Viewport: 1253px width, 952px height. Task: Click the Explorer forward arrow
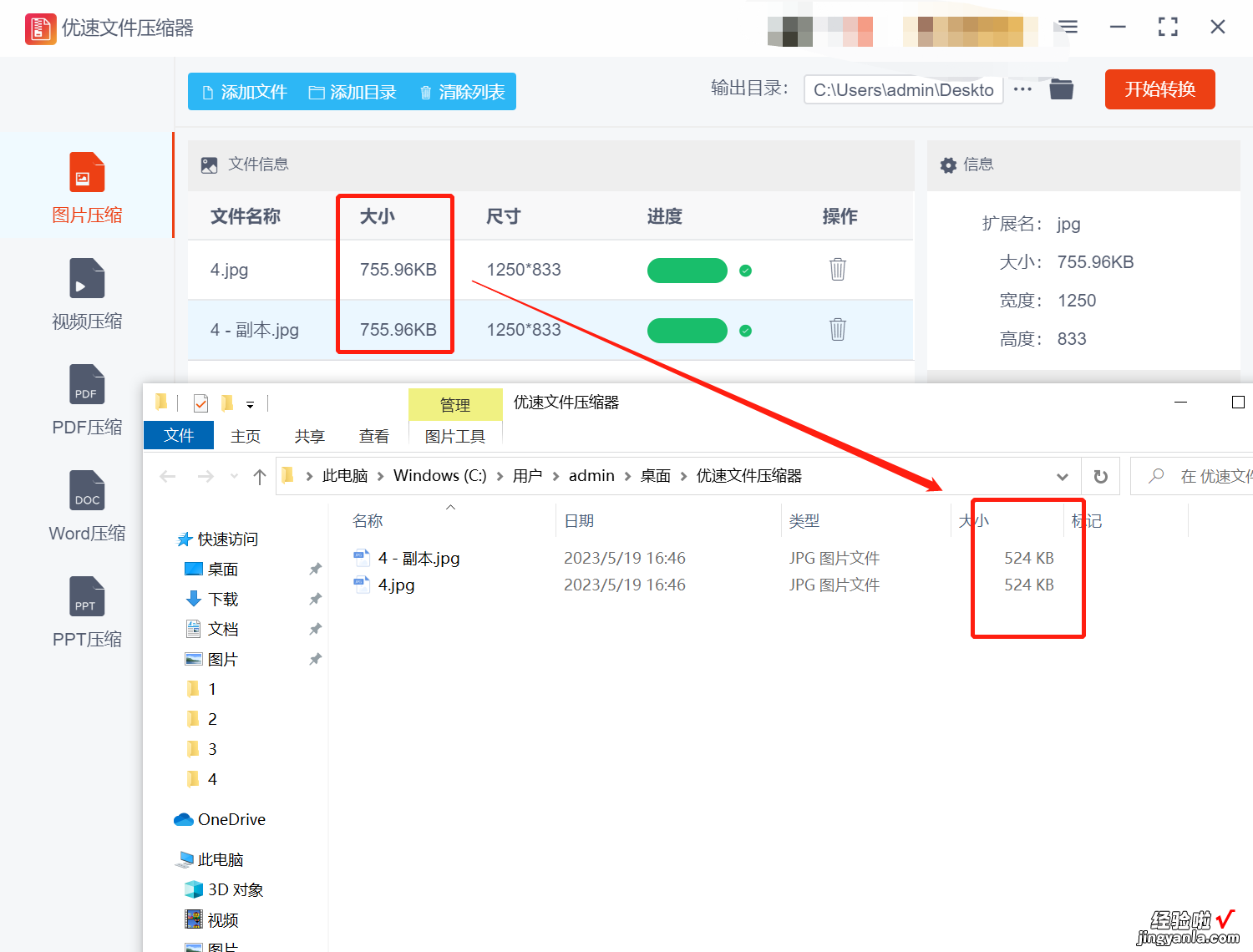[x=205, y=476]
